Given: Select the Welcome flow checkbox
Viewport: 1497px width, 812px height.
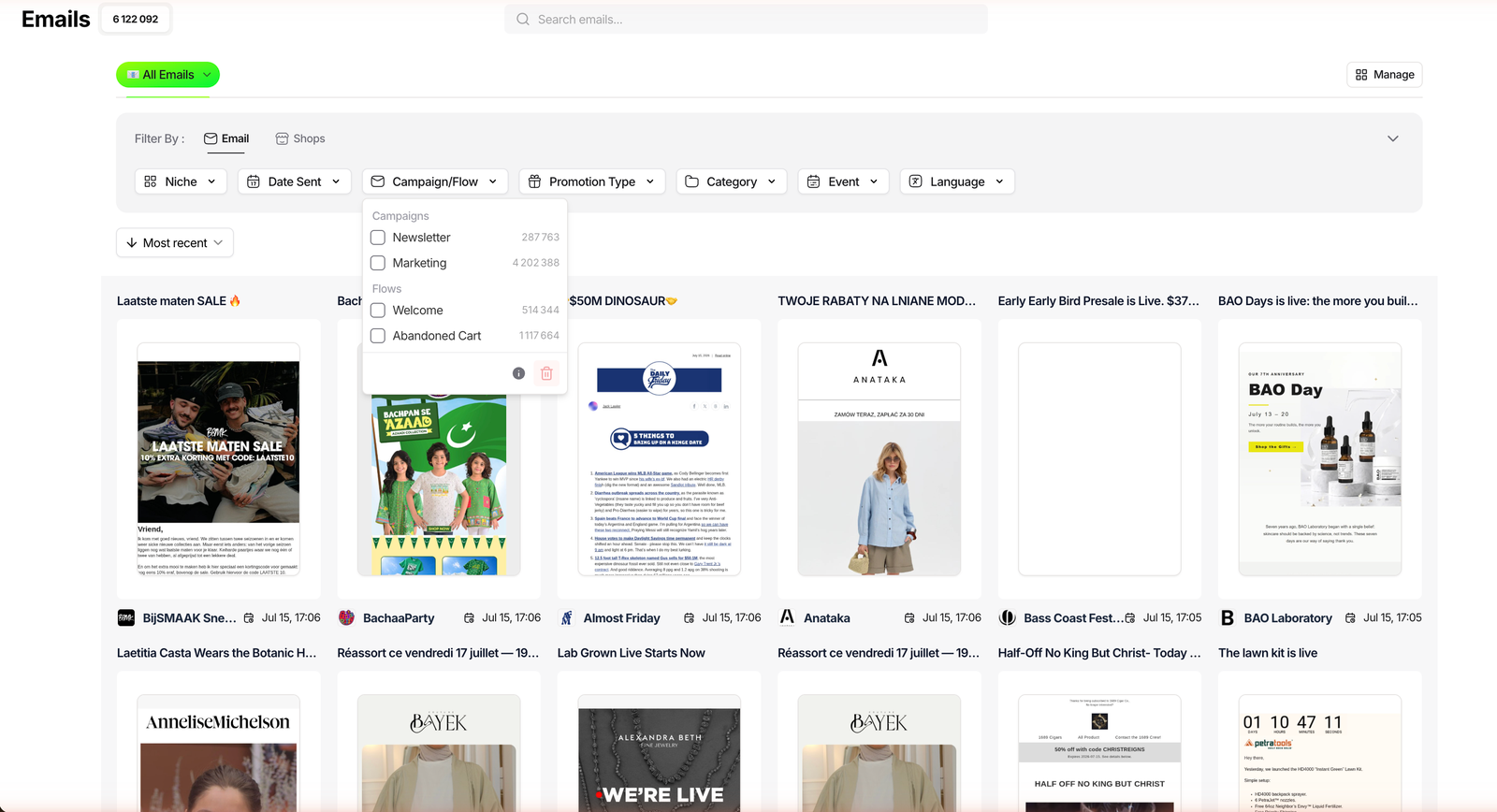Looking at the screenshot, I should coord(378,311).
